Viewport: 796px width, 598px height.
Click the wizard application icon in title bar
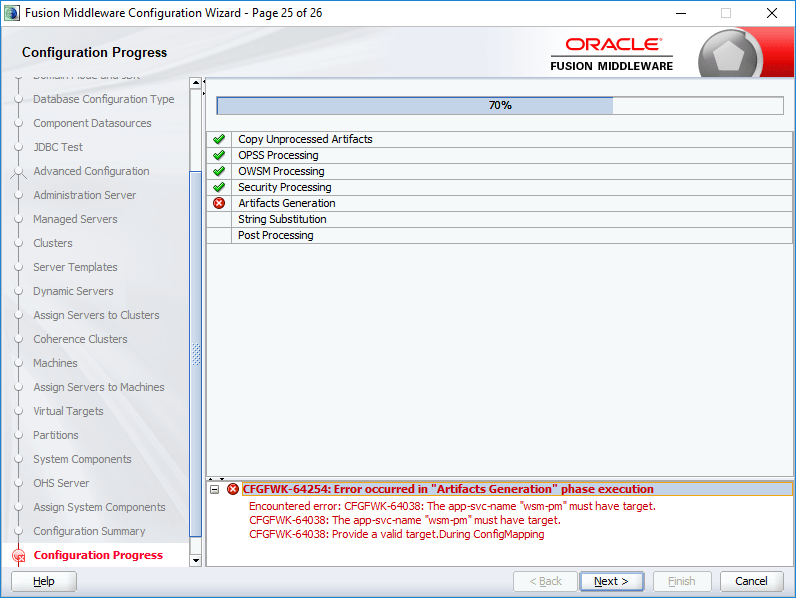coord(12,13)
